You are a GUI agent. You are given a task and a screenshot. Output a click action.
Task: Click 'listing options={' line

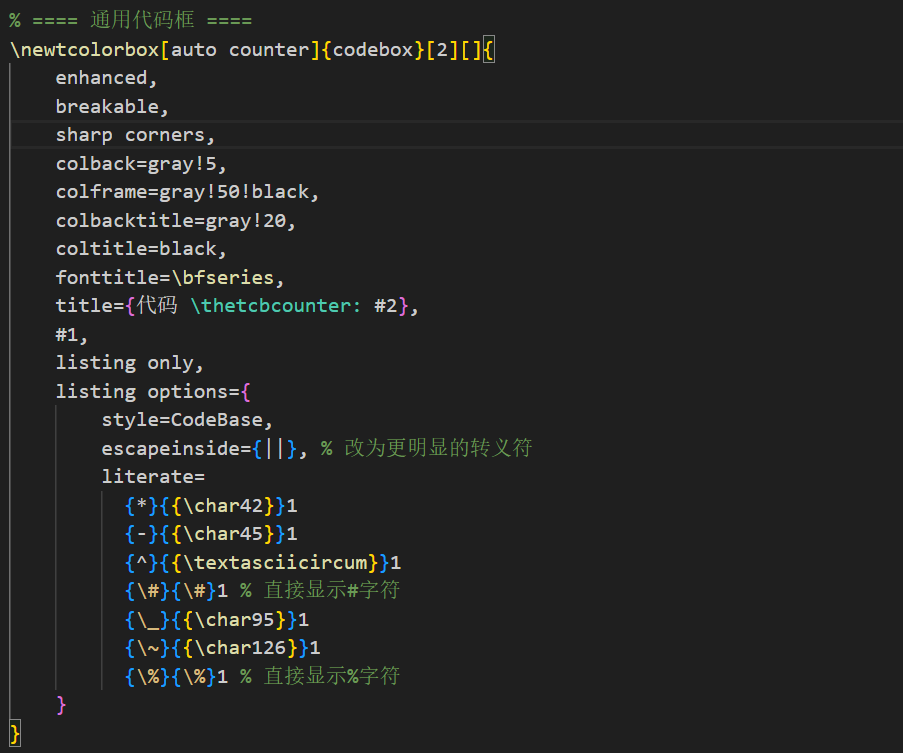153,392
